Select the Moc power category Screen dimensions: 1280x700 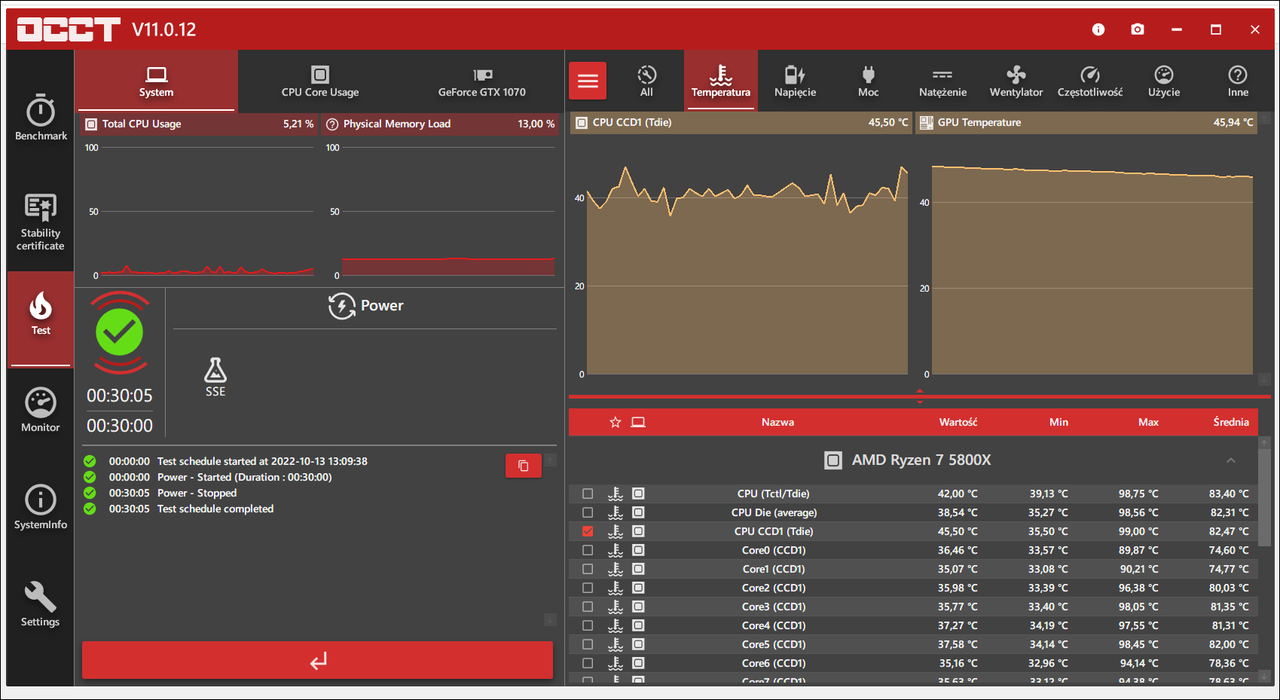(x=868, y=81)
